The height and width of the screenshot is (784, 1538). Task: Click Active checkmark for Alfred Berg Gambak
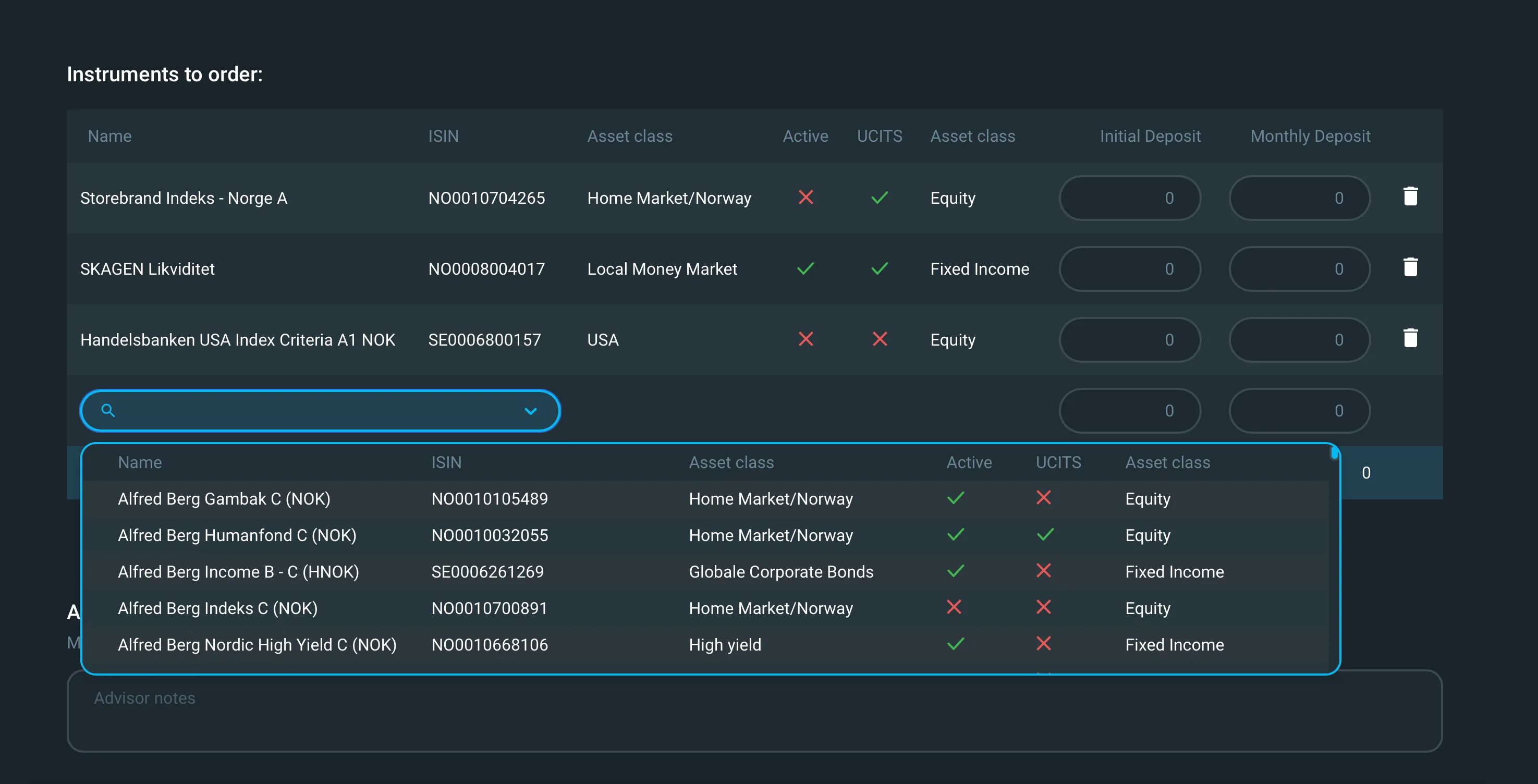point(955,497)
